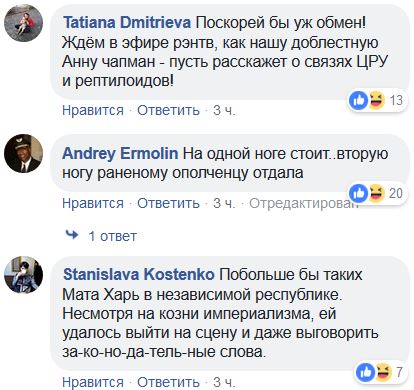Show edit history via 'Отредактирован' link
Viewport: 414px width, 390px height.
click(304, 203)
